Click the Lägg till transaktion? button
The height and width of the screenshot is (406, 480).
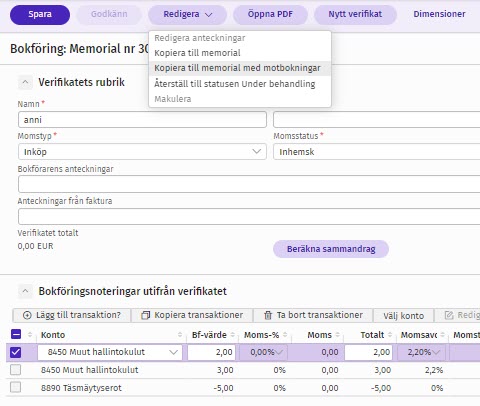click(x=72, y=315)
